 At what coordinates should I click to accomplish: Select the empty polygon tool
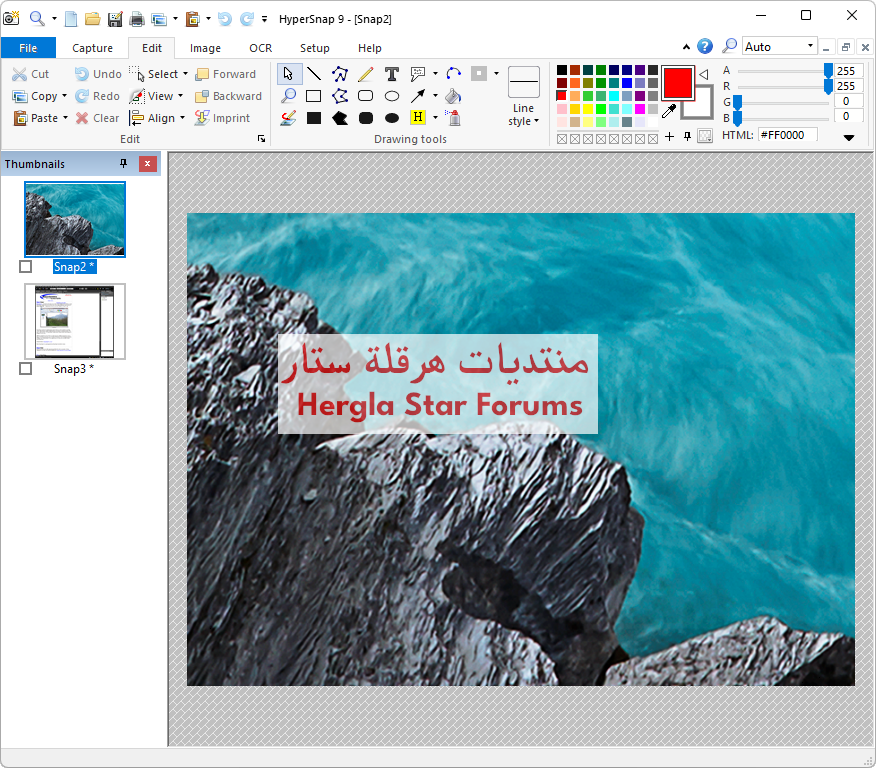340,96
